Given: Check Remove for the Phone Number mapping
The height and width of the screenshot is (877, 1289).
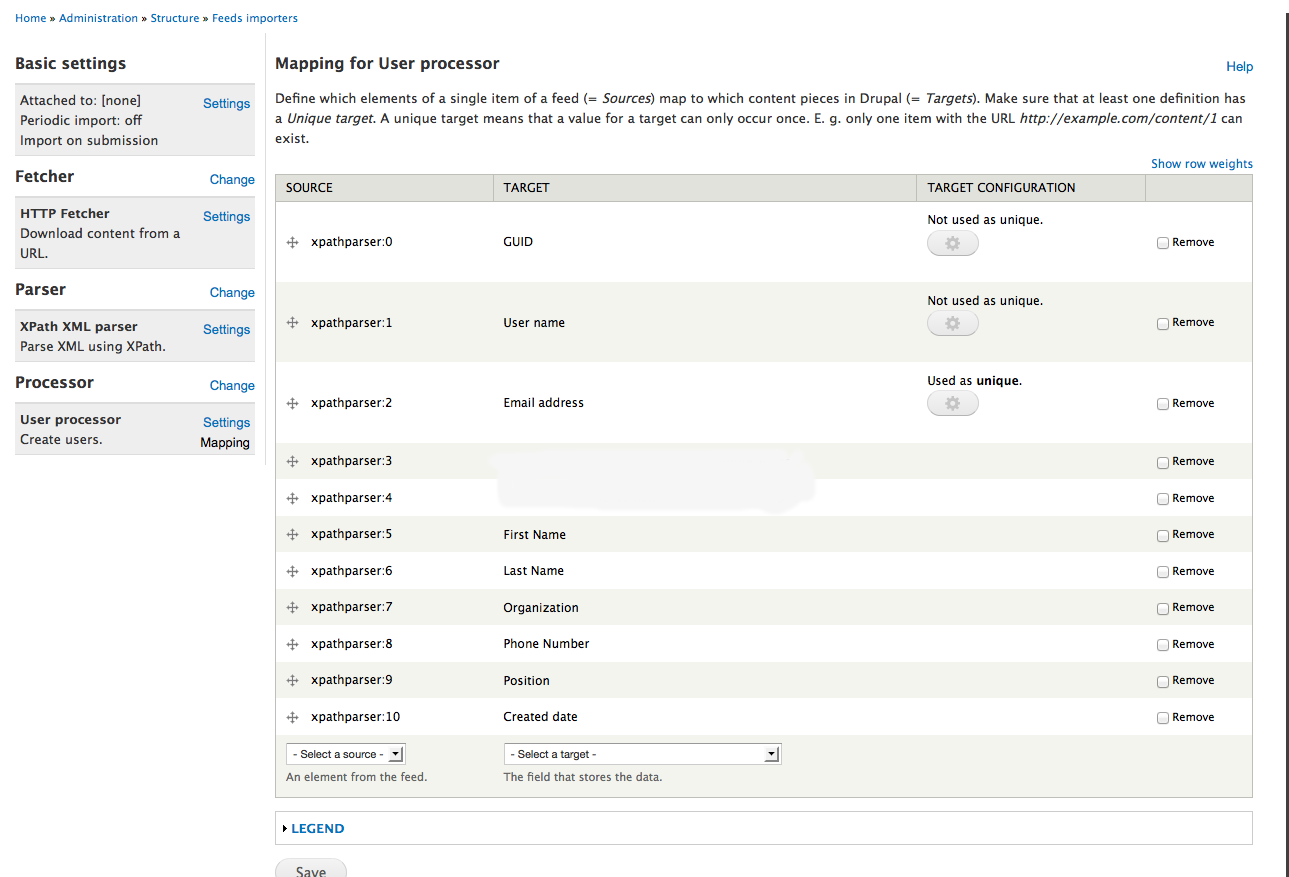Looking at the screenshot, I should [1163, 645].
